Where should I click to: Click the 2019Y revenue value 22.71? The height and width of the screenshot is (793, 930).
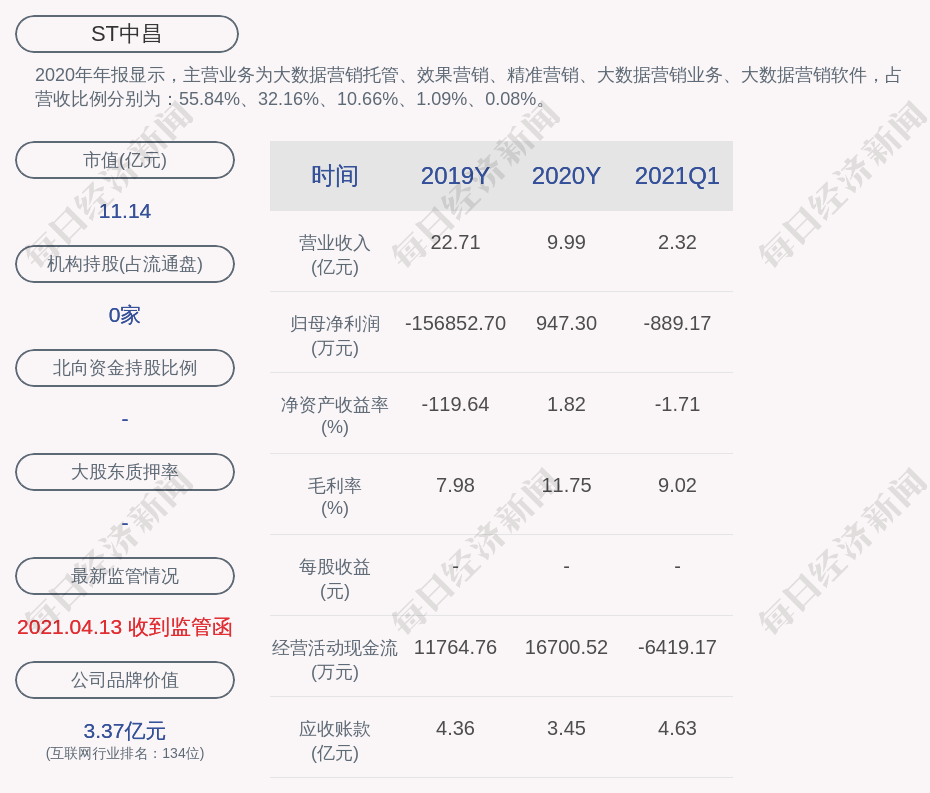[455, 242]
